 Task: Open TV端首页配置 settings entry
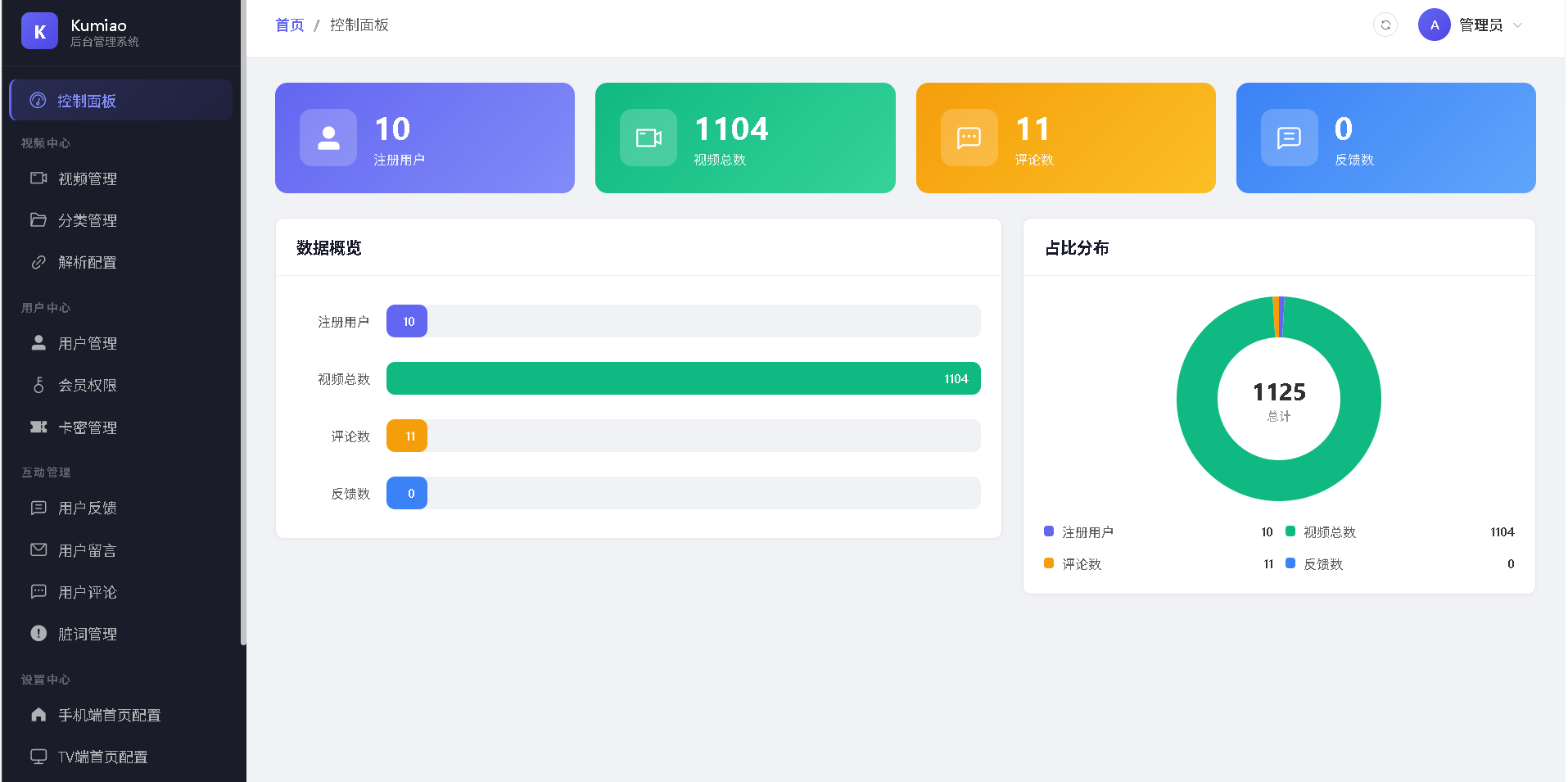click(121, 757)
